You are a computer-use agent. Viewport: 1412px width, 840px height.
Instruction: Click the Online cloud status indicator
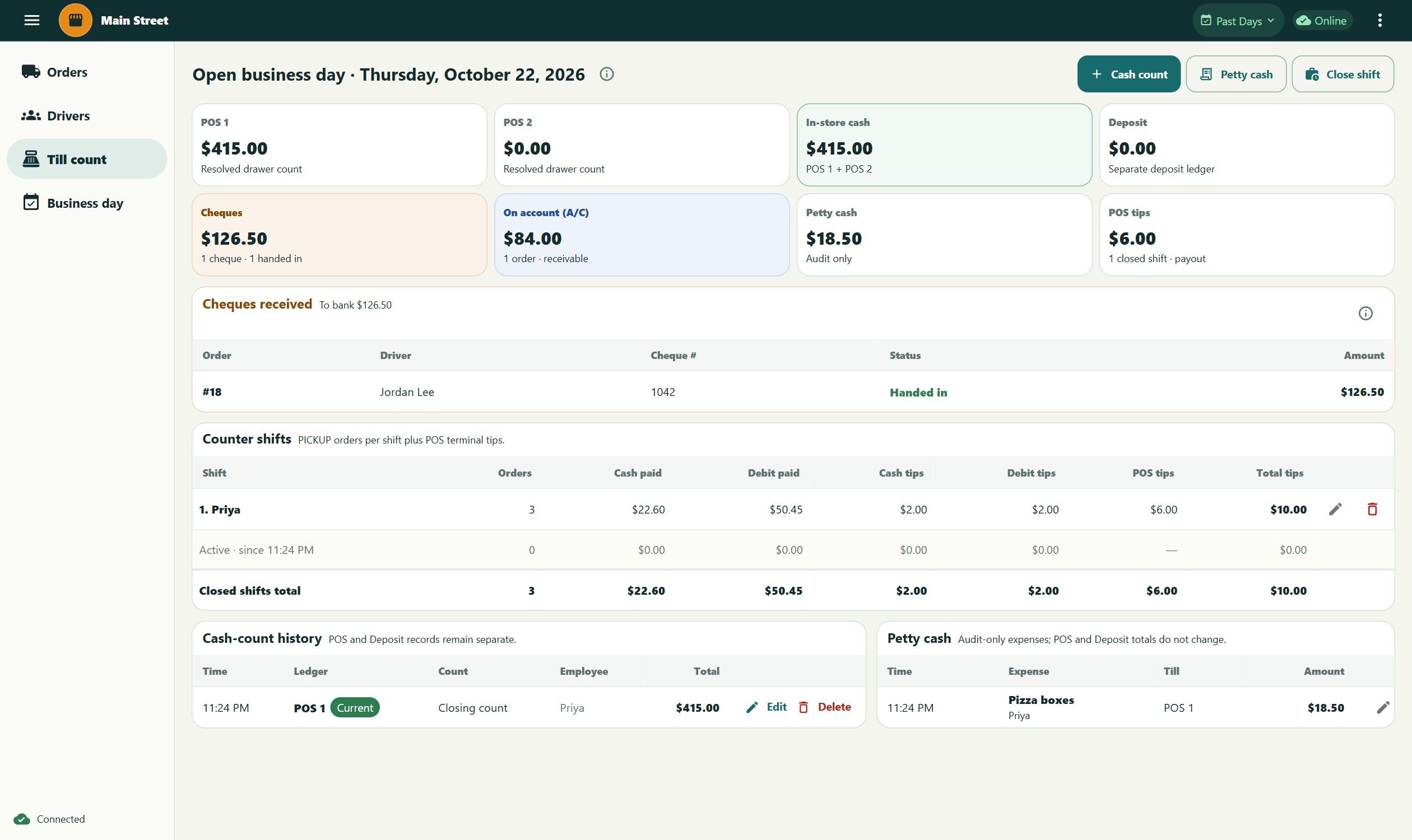tap(1322, 20)
